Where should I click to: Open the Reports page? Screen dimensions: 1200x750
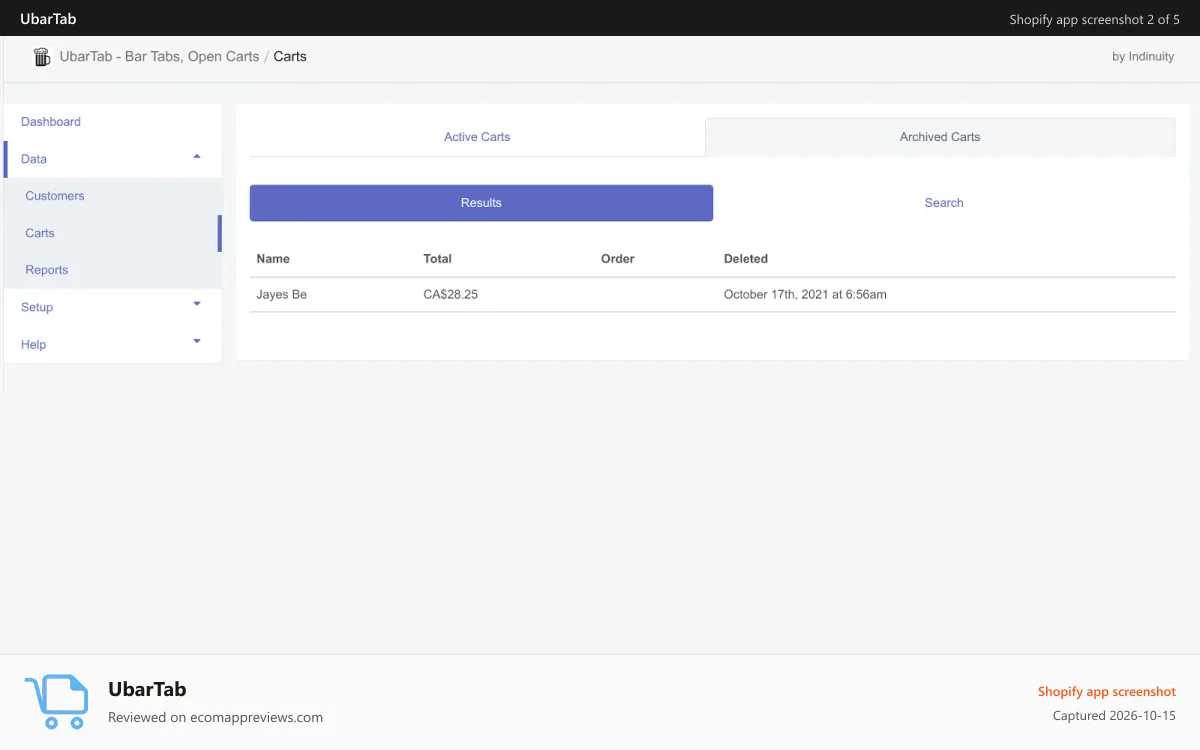(x=47, y=270)
